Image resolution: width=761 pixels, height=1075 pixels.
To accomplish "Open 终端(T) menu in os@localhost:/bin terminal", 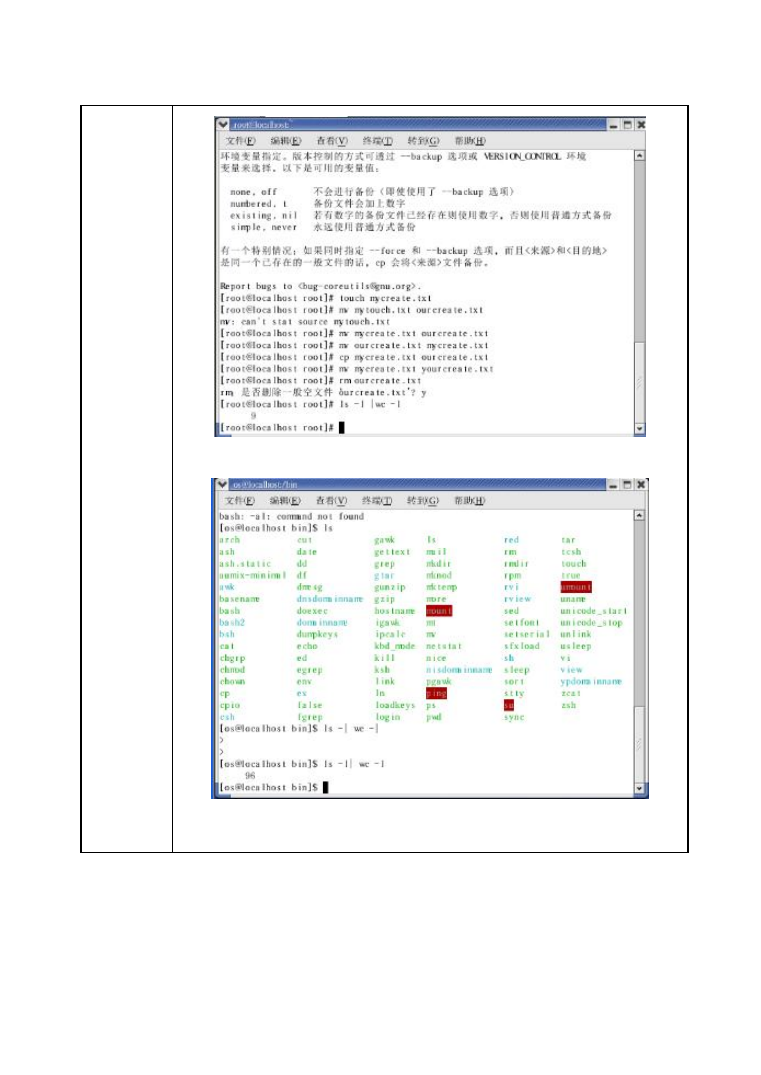I will pos(376,500).
